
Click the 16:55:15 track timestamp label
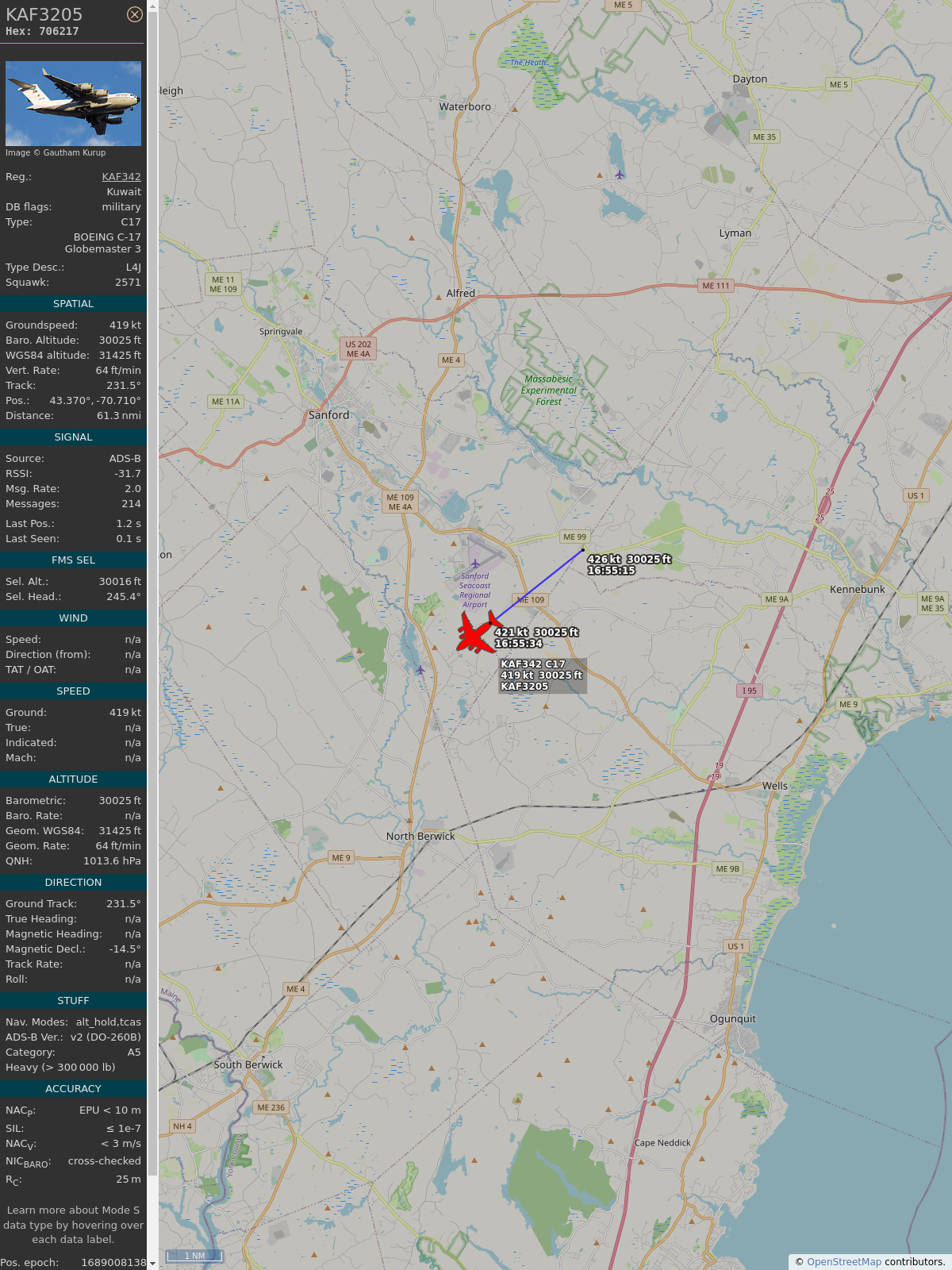coord(611,571)
